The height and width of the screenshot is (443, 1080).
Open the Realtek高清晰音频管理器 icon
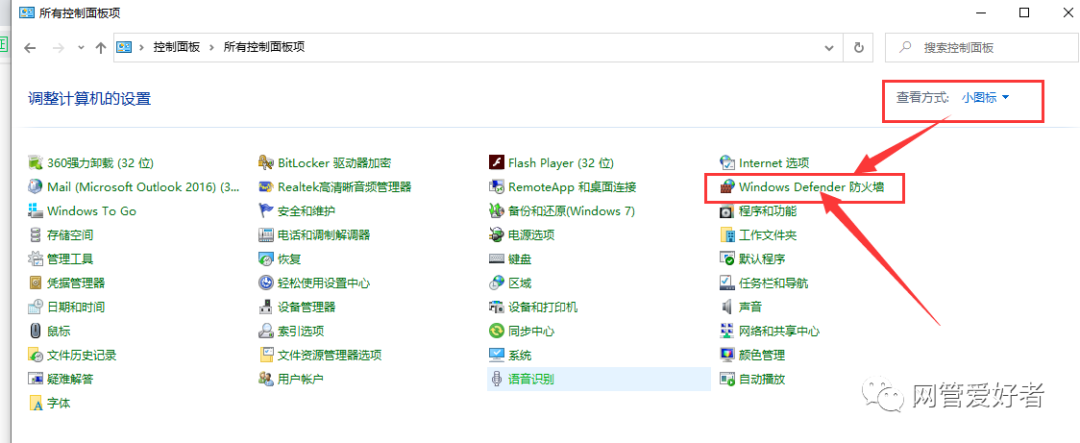point(266,187)
